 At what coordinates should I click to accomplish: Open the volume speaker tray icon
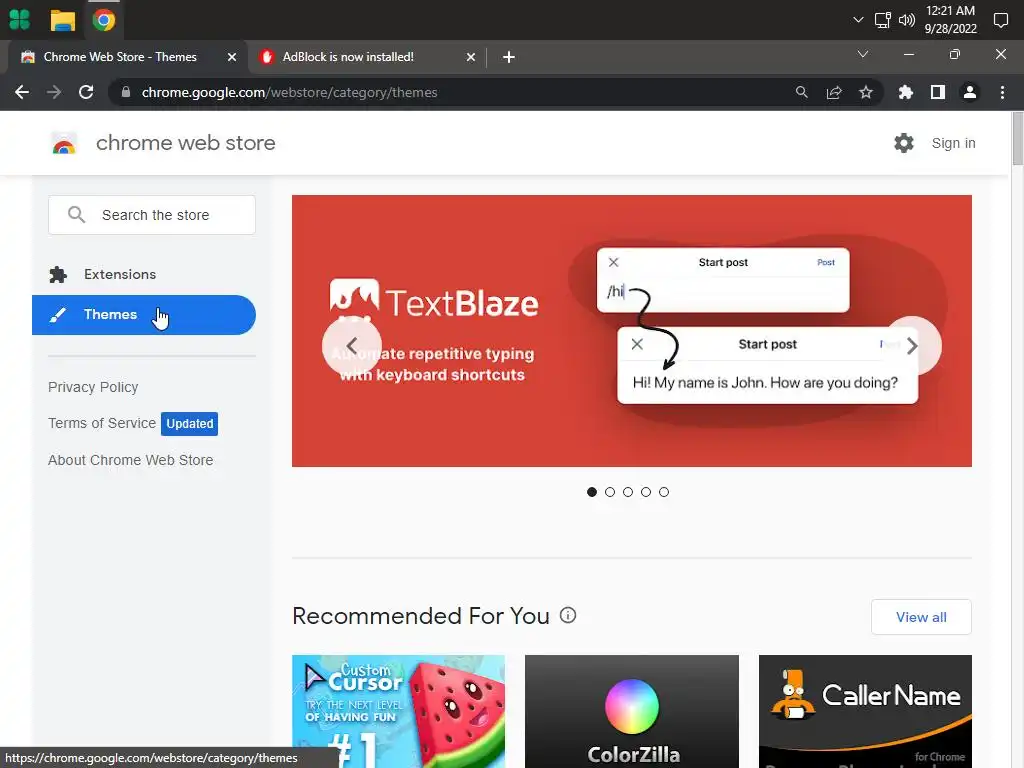click(x=906, y=20)
